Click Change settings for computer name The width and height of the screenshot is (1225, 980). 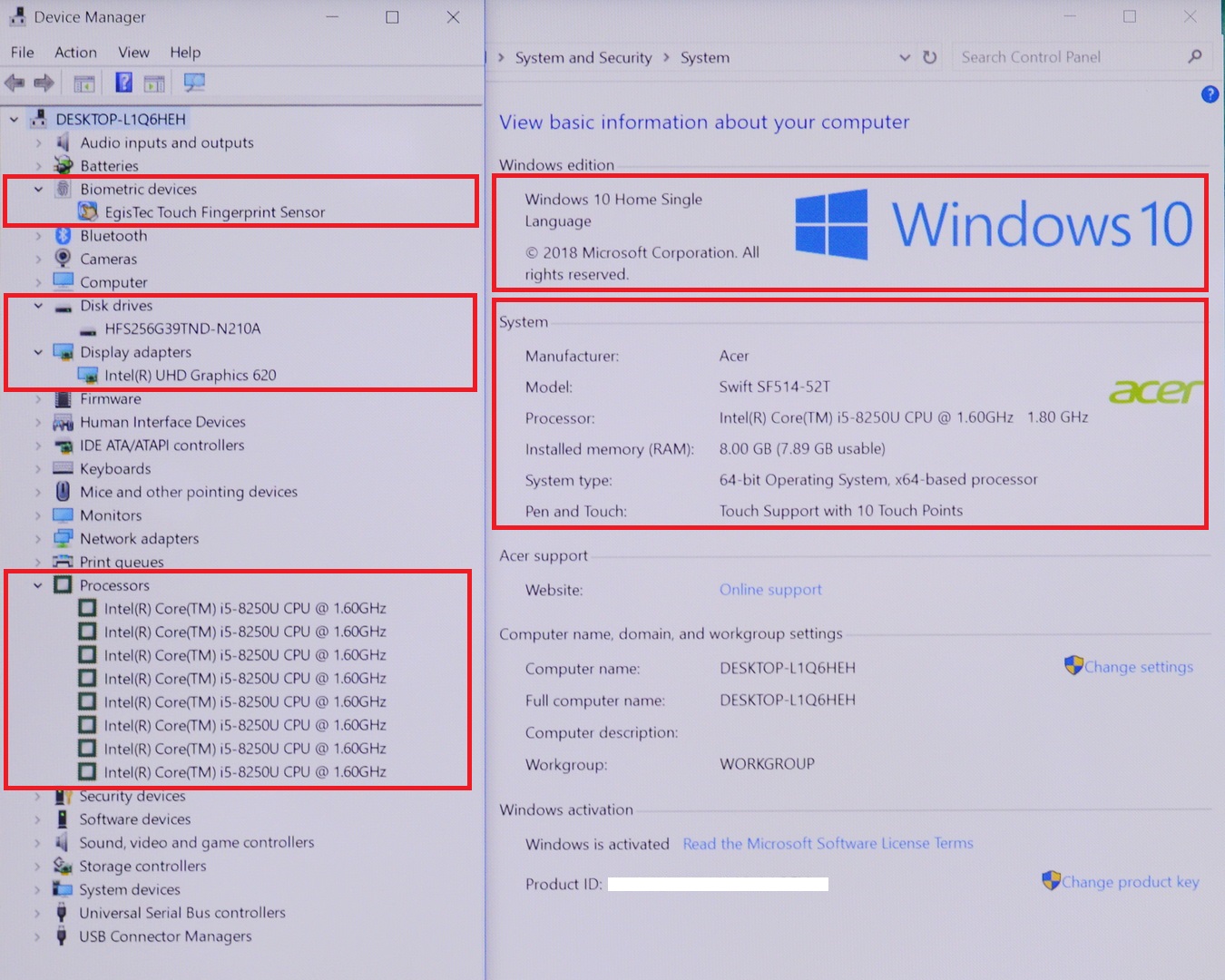point(1139,667)
